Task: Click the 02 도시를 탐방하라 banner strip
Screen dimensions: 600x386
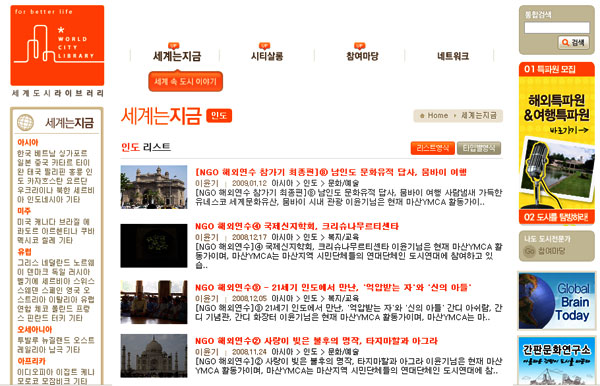Action: [557, 217]
